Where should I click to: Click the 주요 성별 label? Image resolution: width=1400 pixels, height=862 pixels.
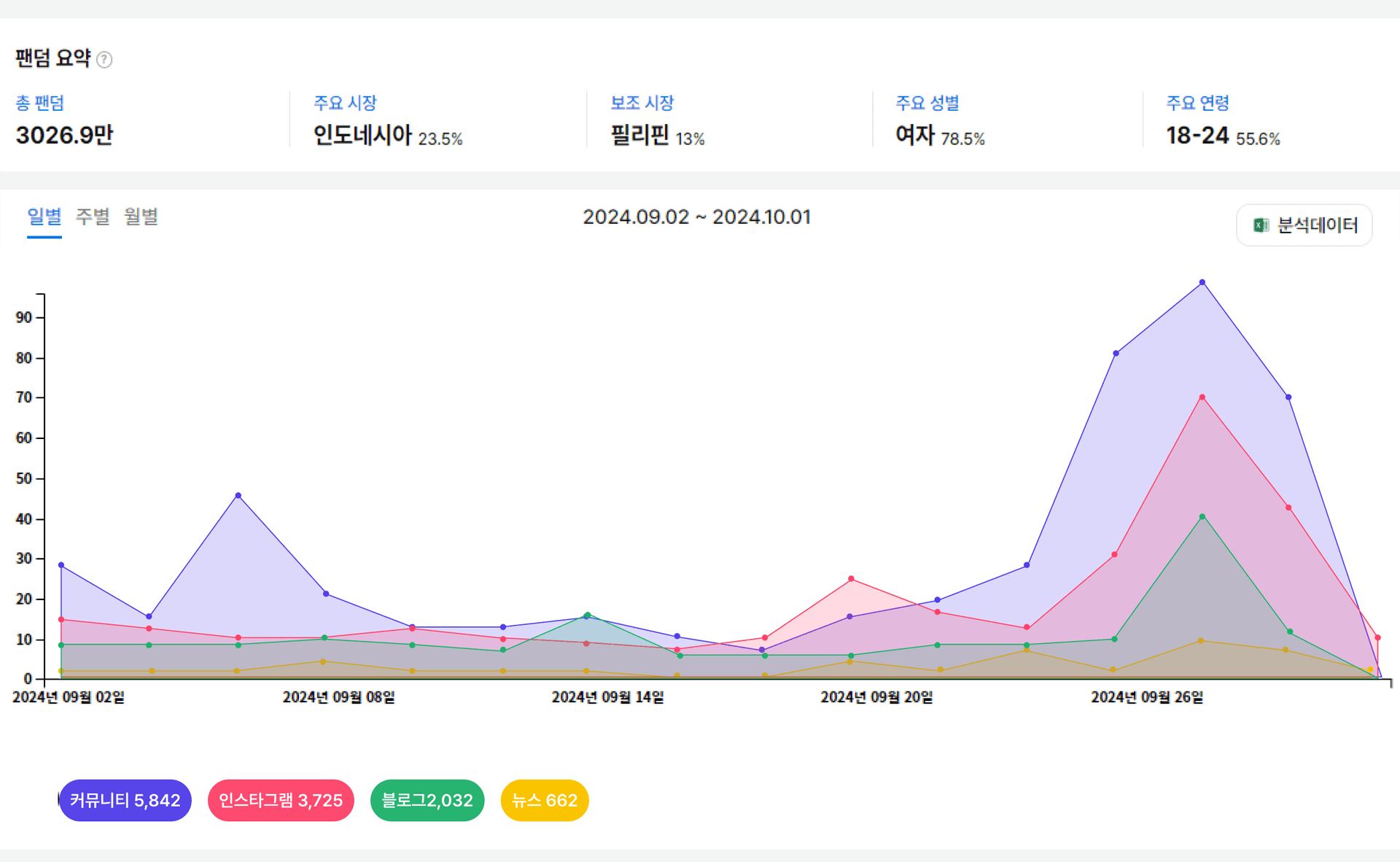coord(927,103)
